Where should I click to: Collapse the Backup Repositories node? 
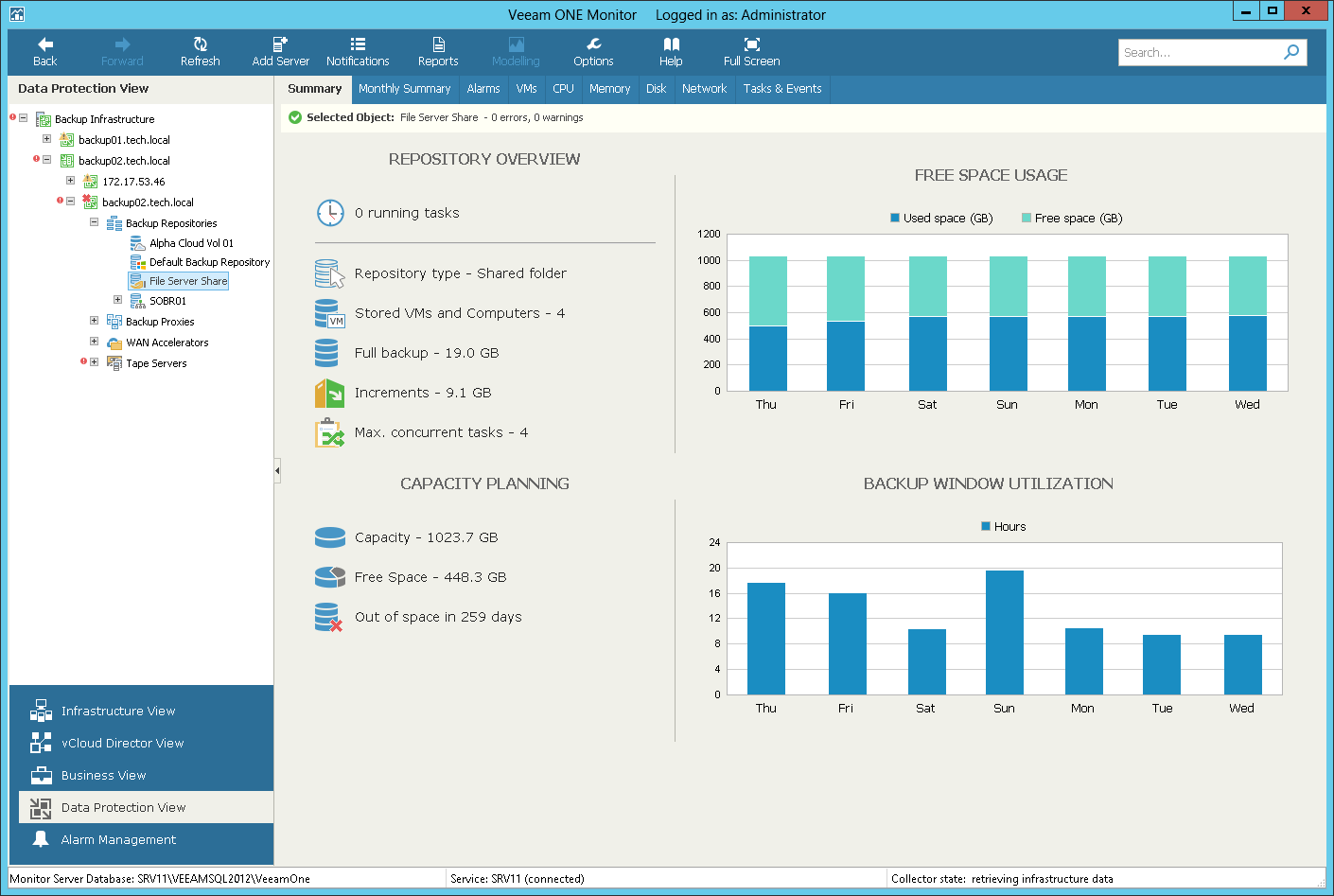[x=94, y=222]
